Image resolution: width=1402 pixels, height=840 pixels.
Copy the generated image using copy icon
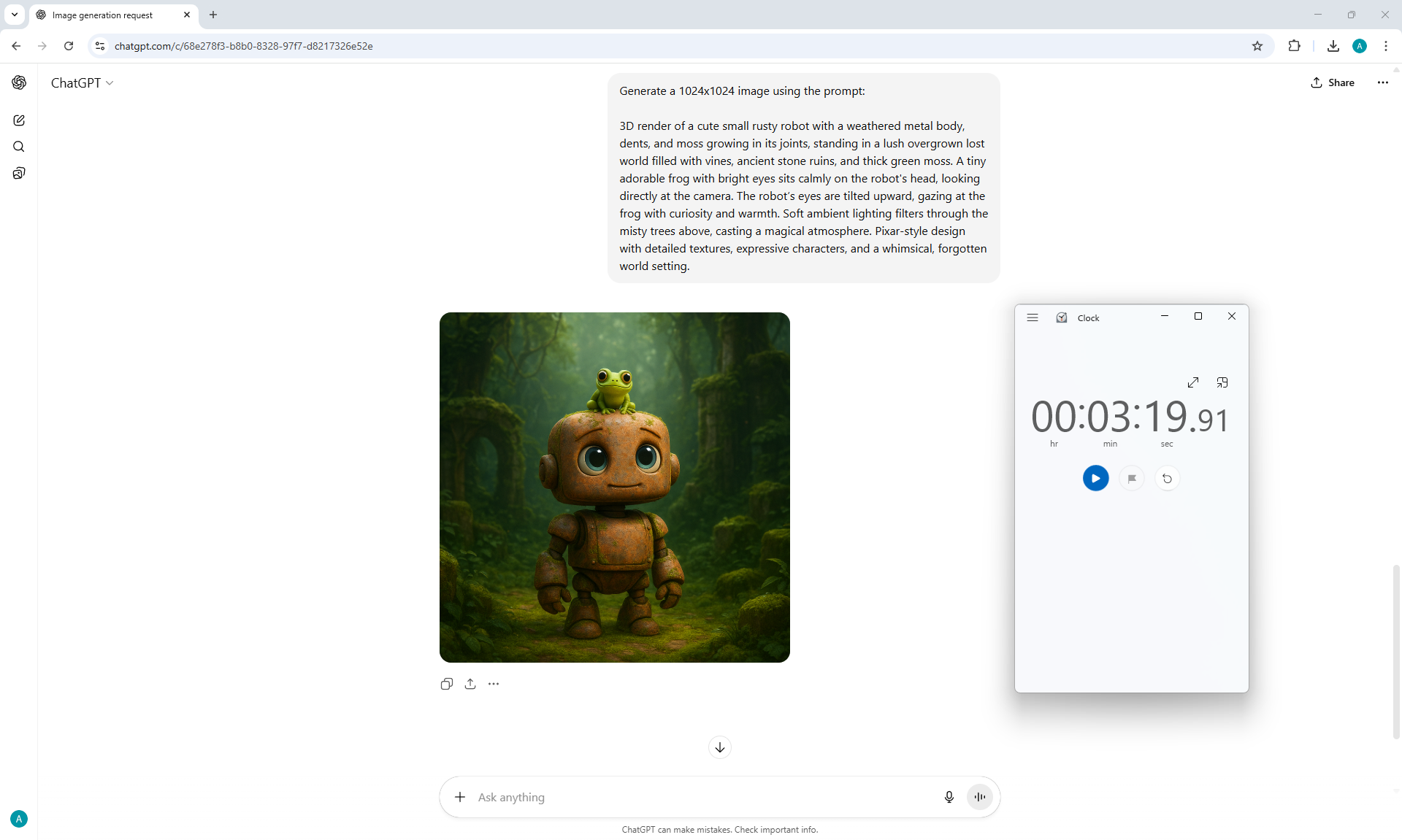447,684
